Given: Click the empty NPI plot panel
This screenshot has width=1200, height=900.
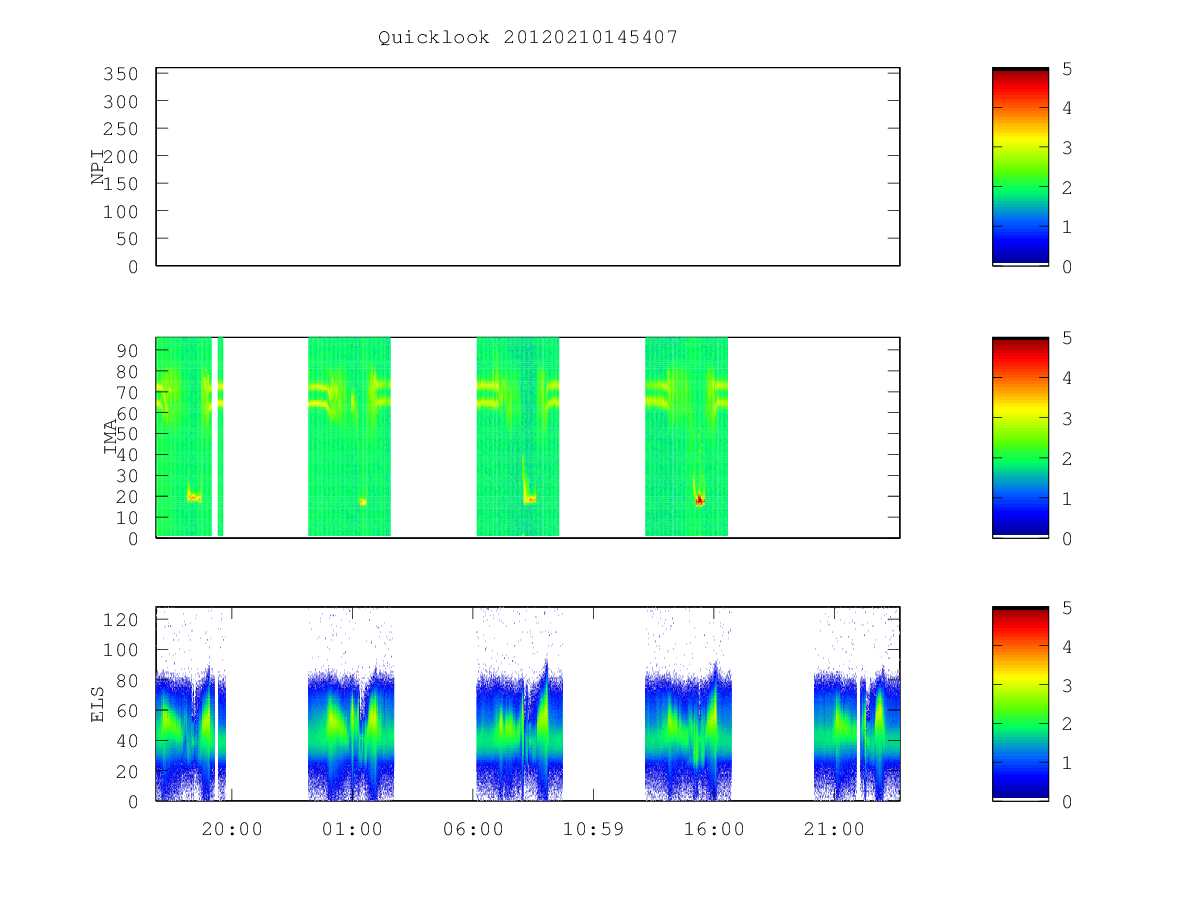Looking at the screenshot, I should coord(528,167).
